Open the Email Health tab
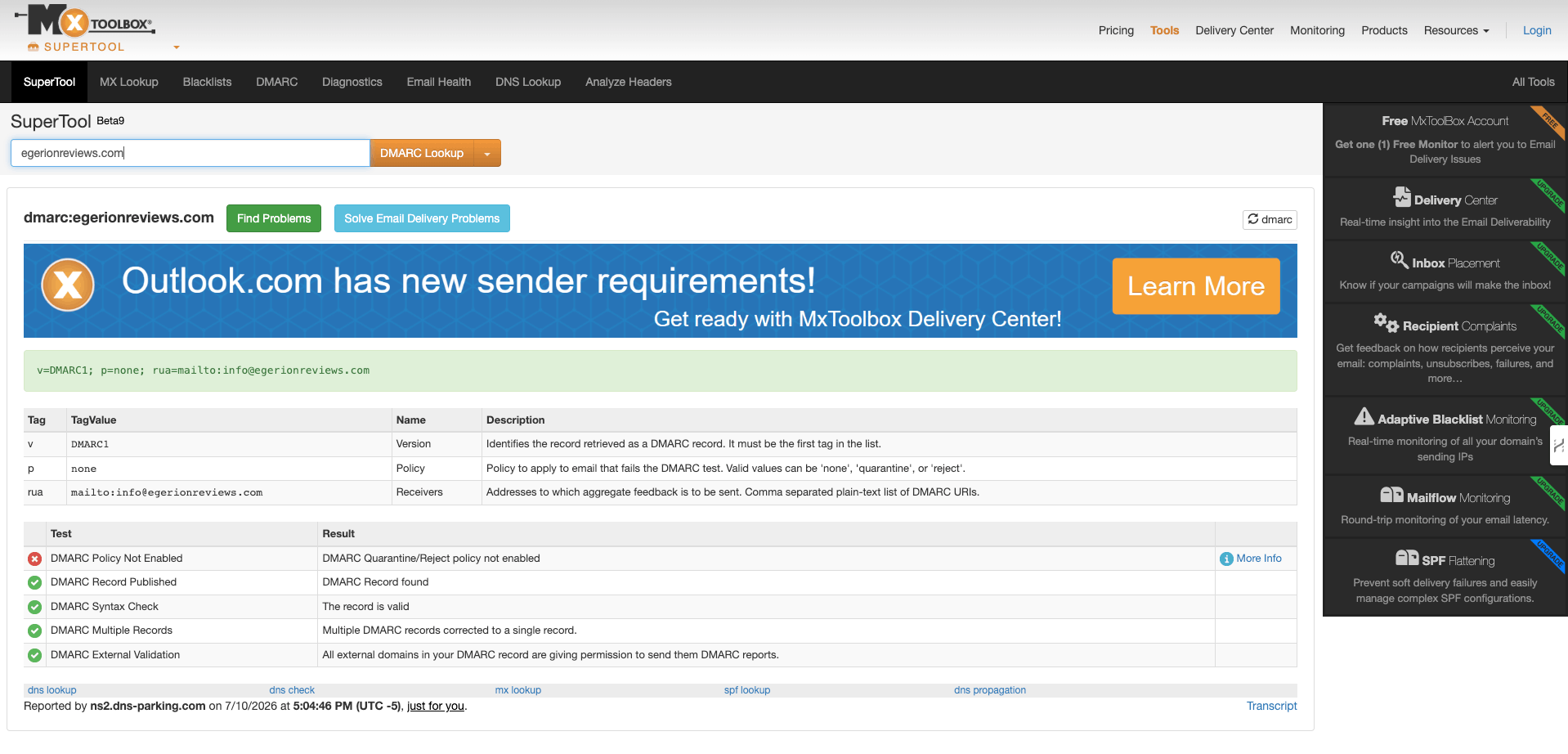Screen dimensions: 1568x754 [x=439, y=82]
